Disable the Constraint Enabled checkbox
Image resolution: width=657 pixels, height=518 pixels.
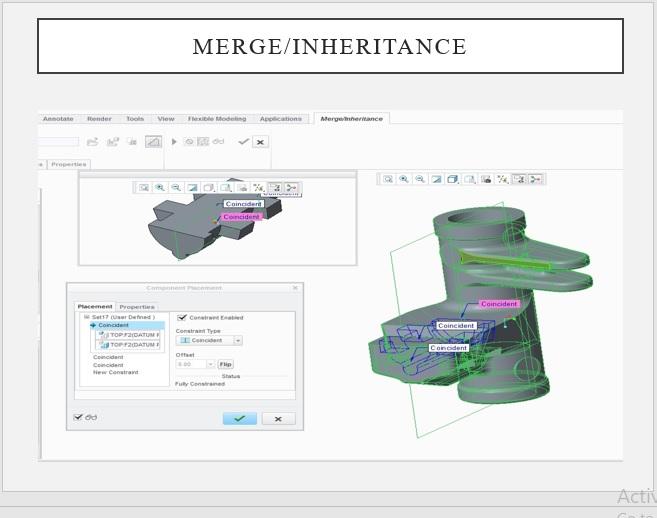coord(181,318)
